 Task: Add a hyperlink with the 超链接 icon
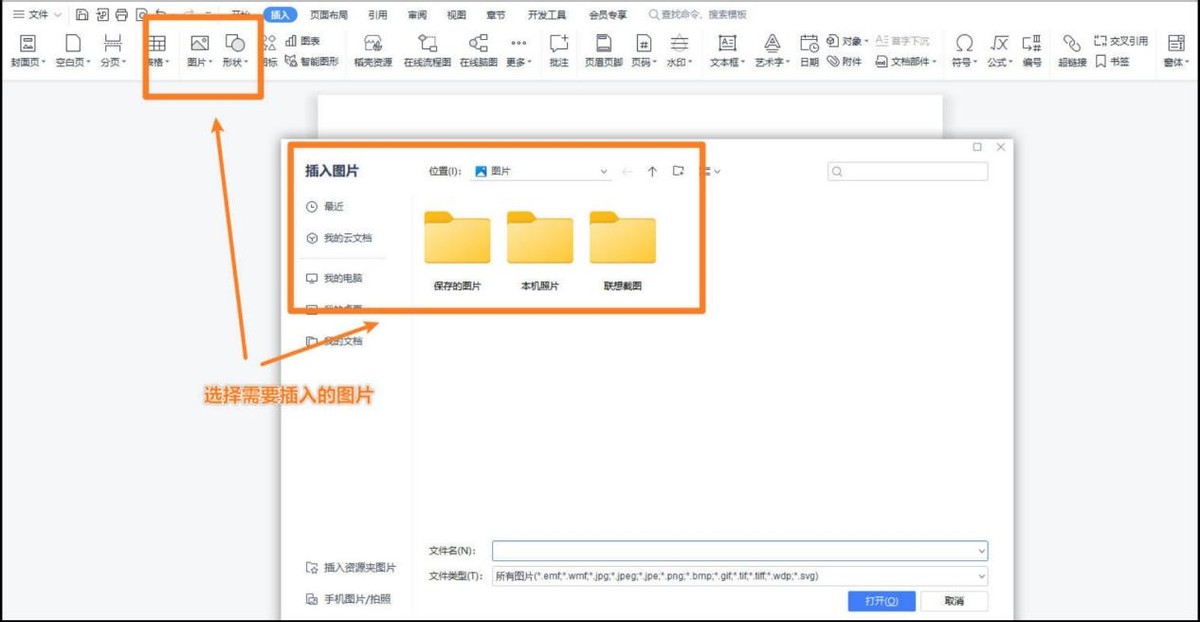tap(1072, 52)
